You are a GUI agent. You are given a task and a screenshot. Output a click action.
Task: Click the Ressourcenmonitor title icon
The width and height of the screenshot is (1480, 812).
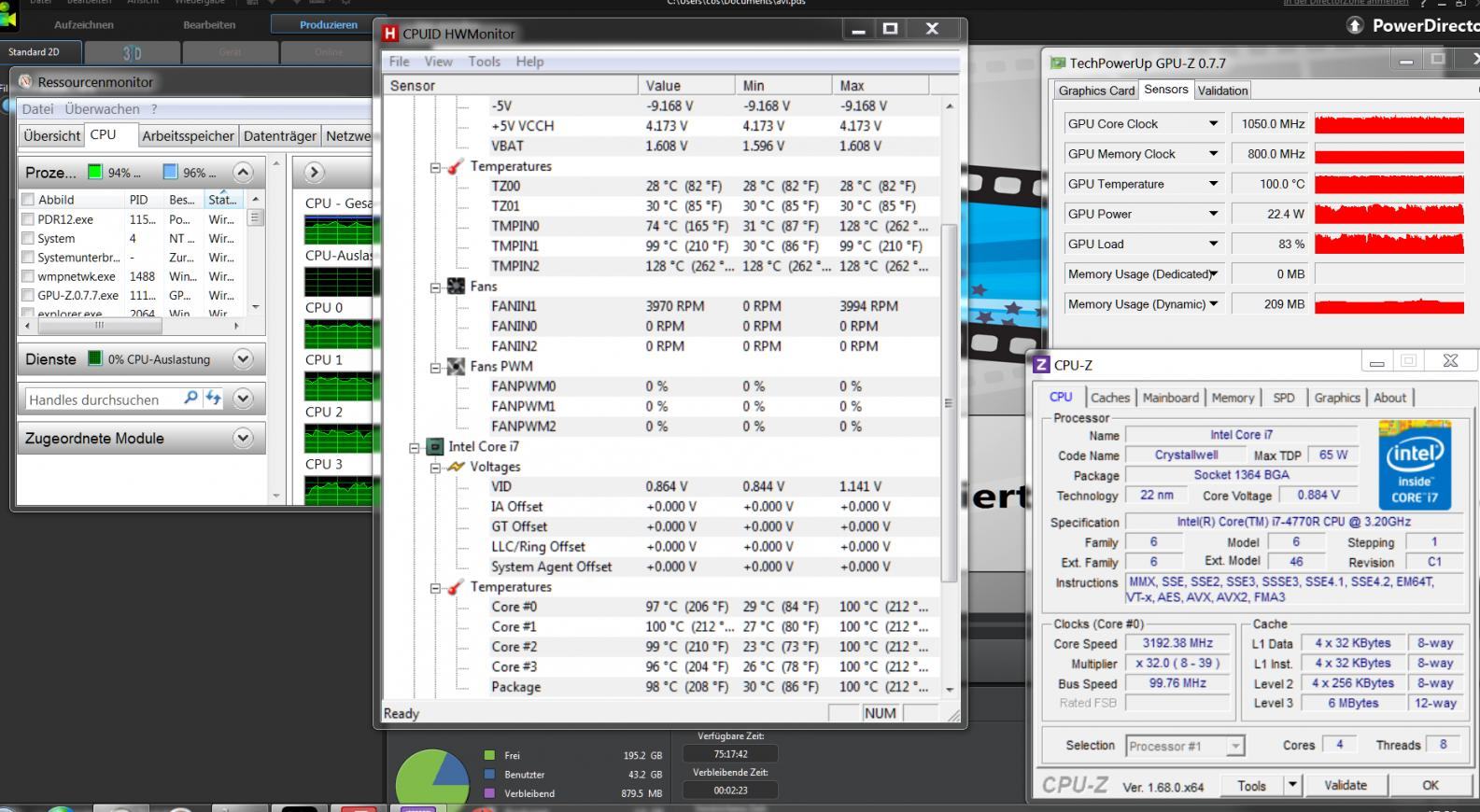(x=25, y=82)
